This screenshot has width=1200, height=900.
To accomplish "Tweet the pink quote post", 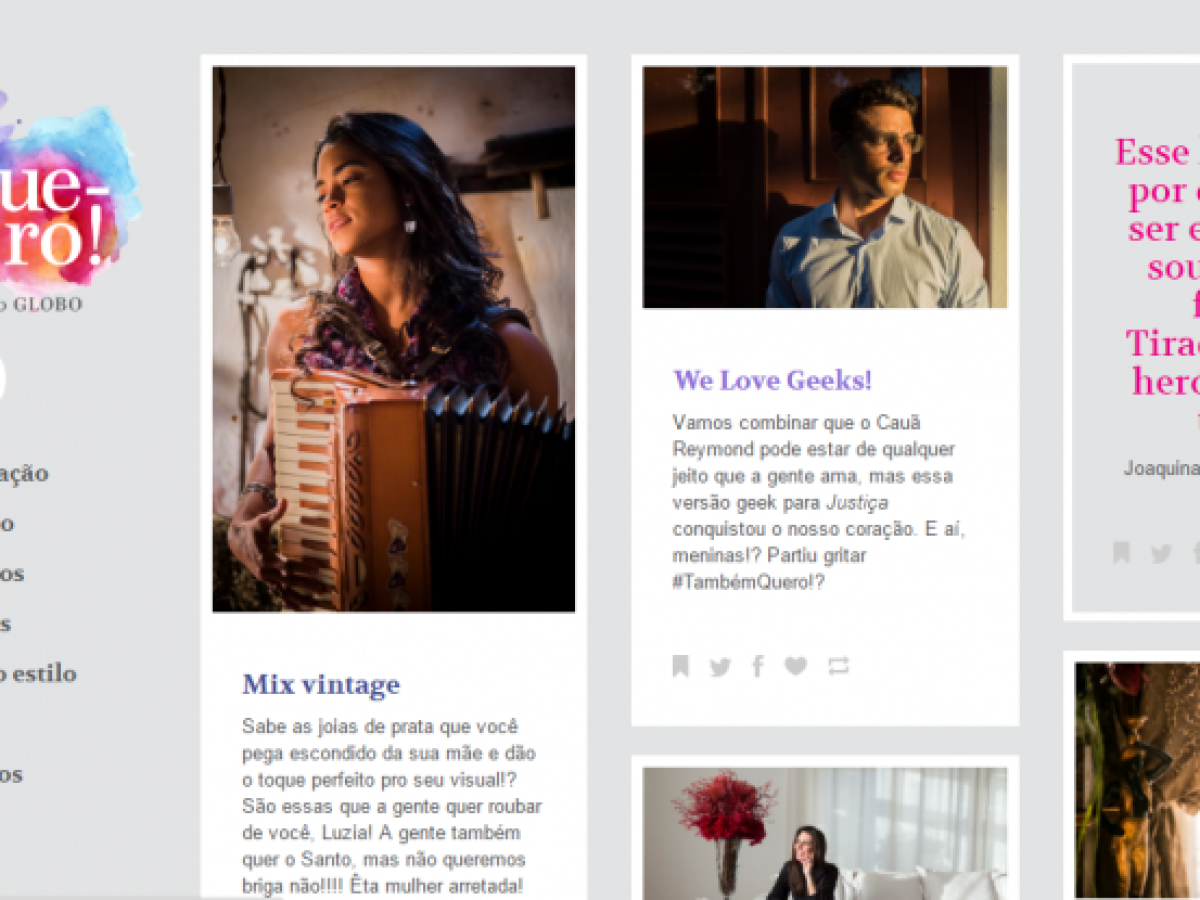I will [x=1161, y=554].
